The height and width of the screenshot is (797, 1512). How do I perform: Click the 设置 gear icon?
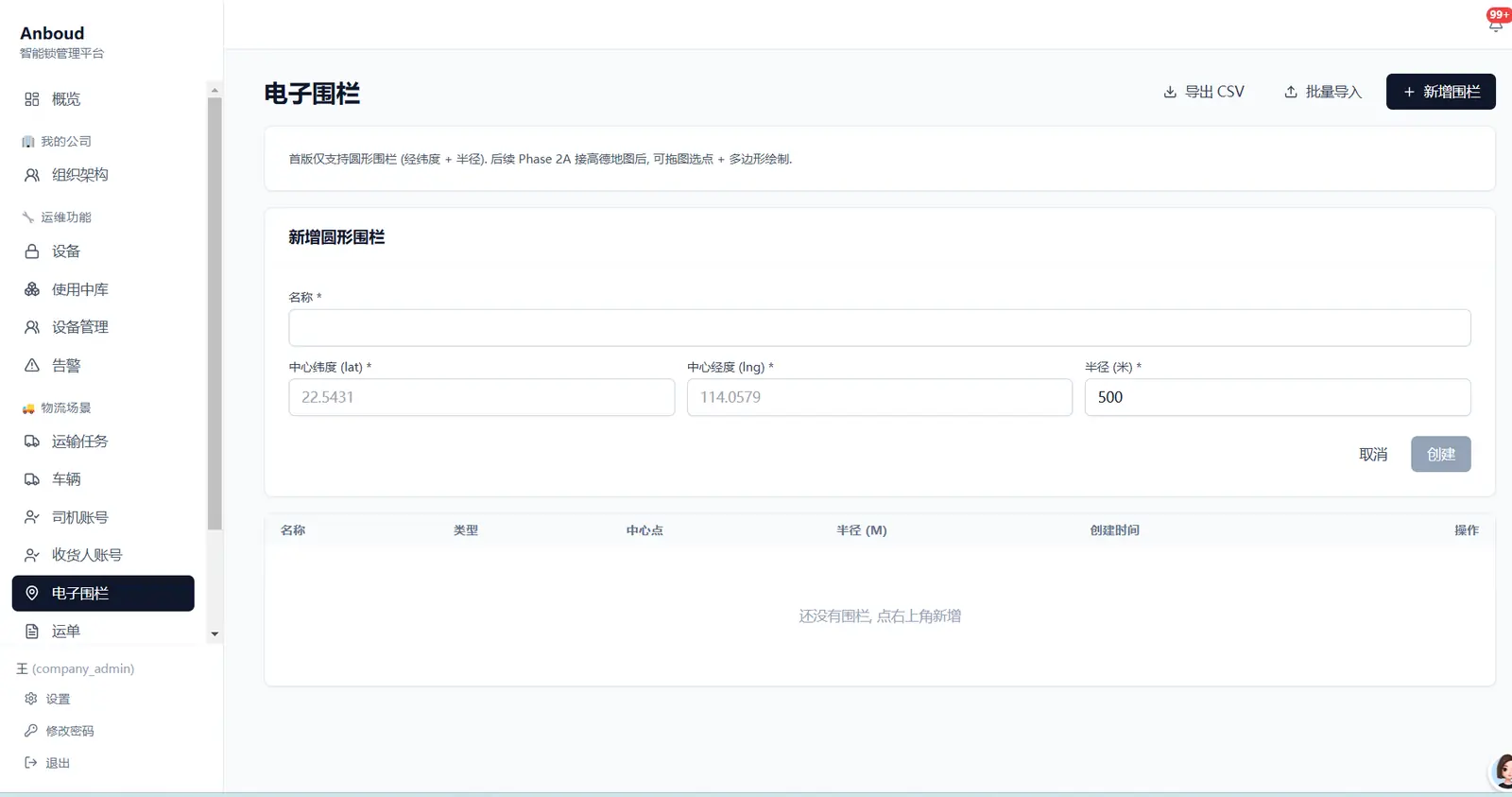(31, 699)
